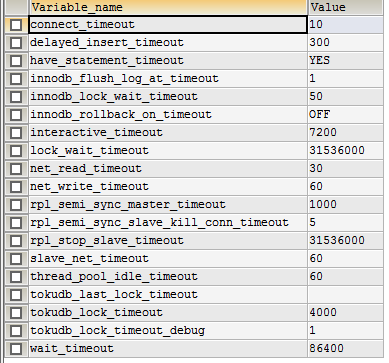Viewport: 389px width, 363px height.
Task: Check the tokudb_lock_timeout_debug row box
Action: pyautogui.click(x=16, y=331)
